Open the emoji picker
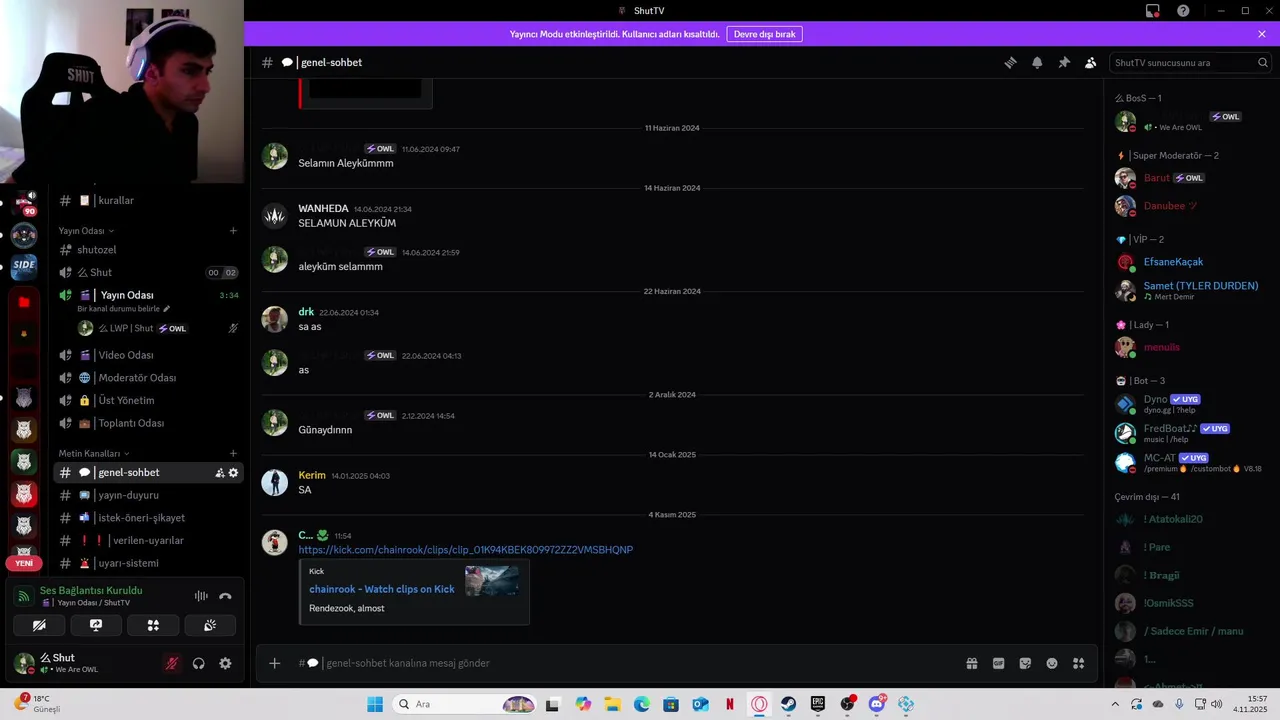1280x720 pixels. point(1052,663)
